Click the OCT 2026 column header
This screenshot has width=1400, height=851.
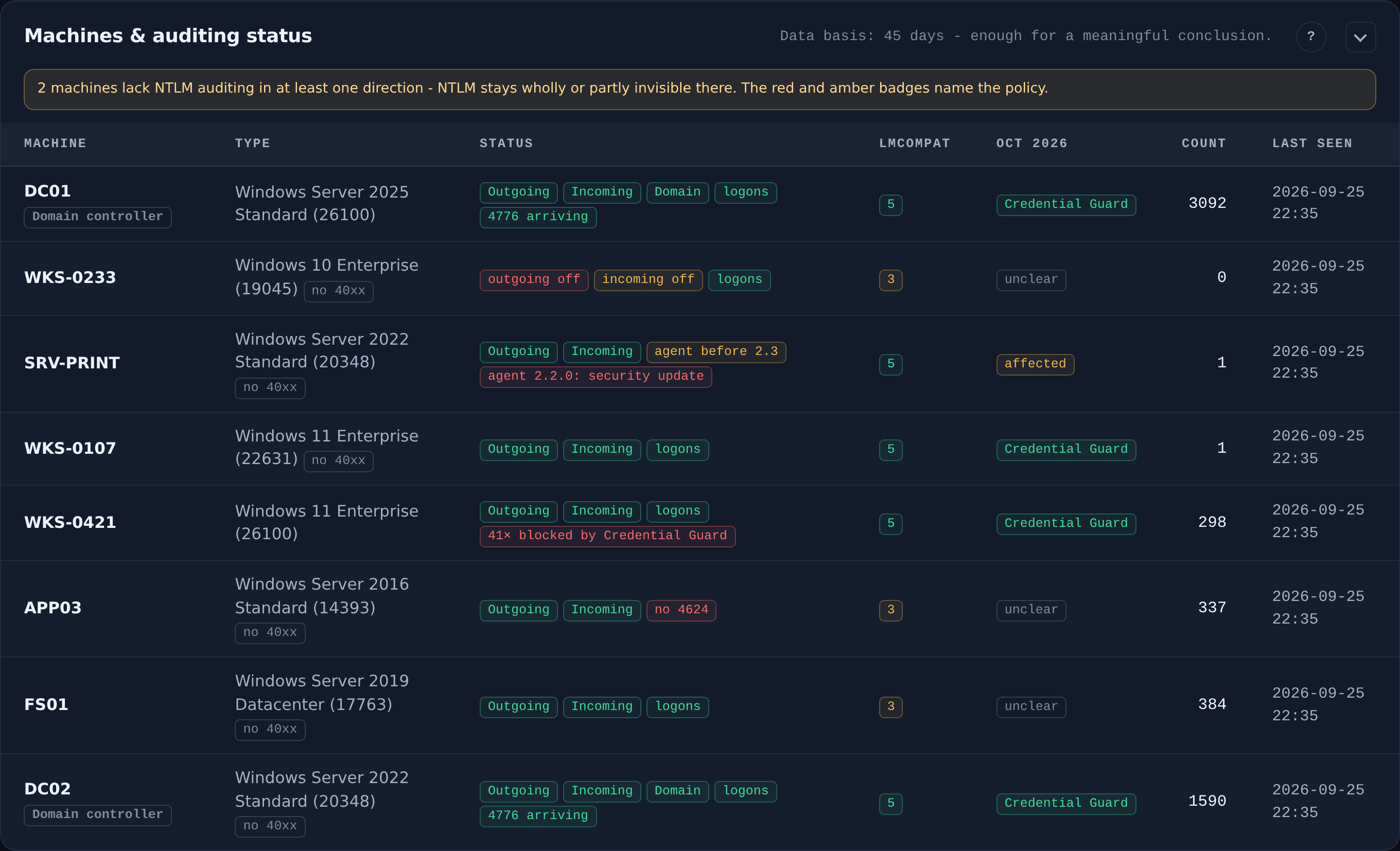tap(1031, 143)
